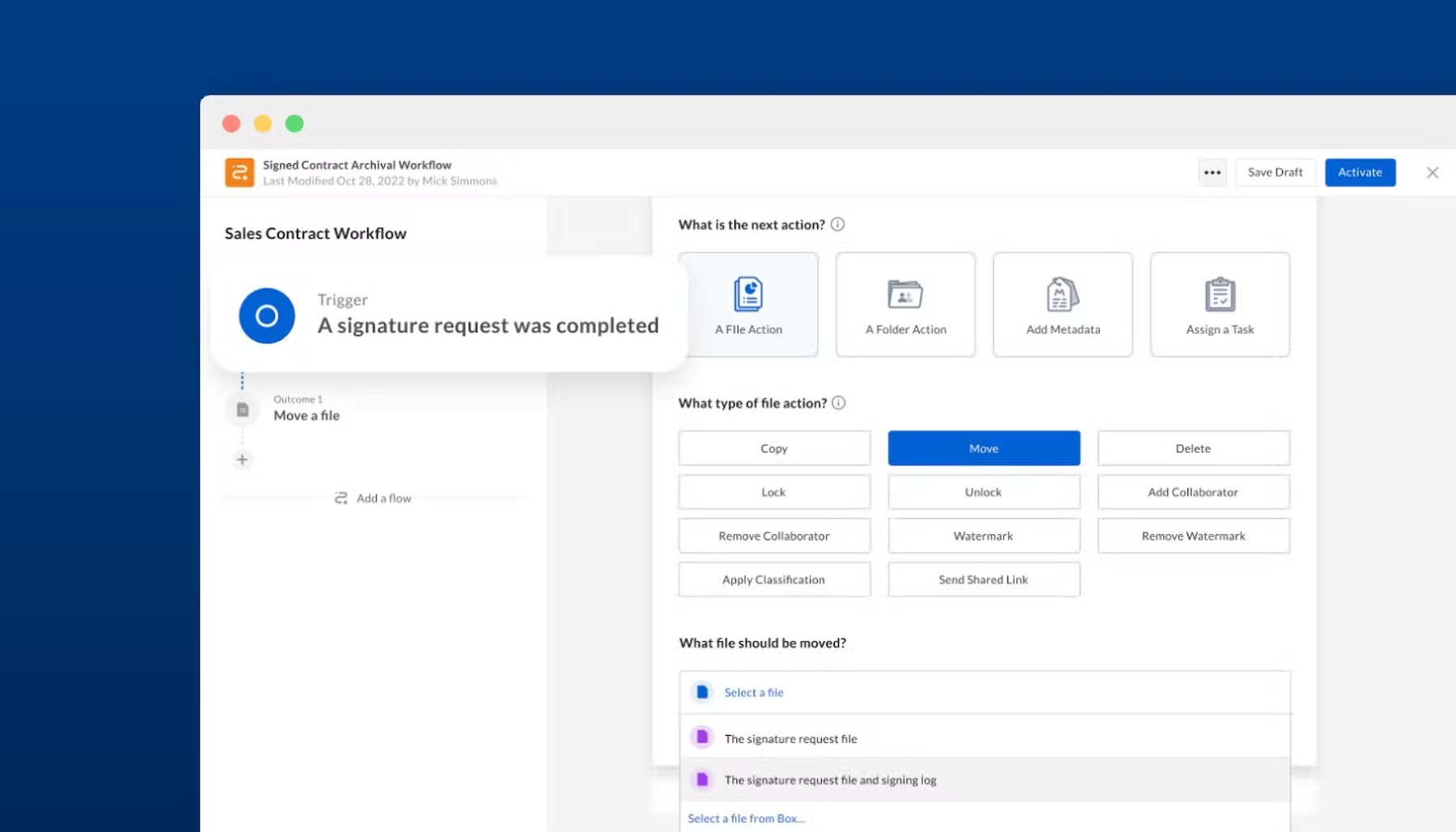Close the workflow editor with the X
The image size is (1456, 832).
point(1433,172)
